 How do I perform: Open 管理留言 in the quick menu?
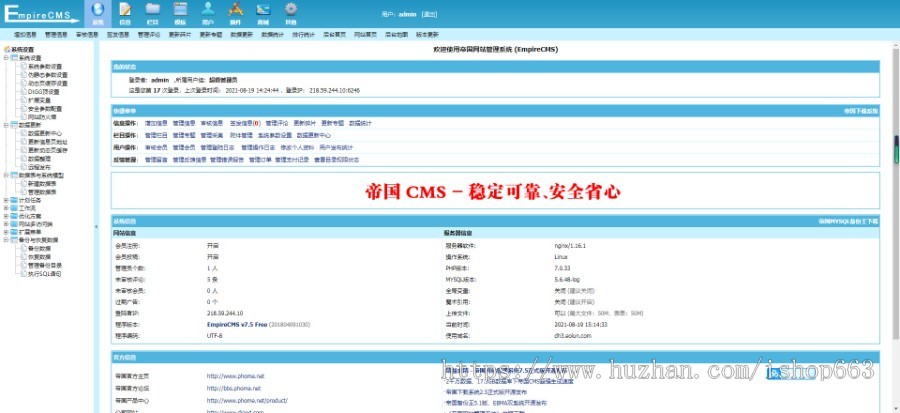click(x=156, y=160)
